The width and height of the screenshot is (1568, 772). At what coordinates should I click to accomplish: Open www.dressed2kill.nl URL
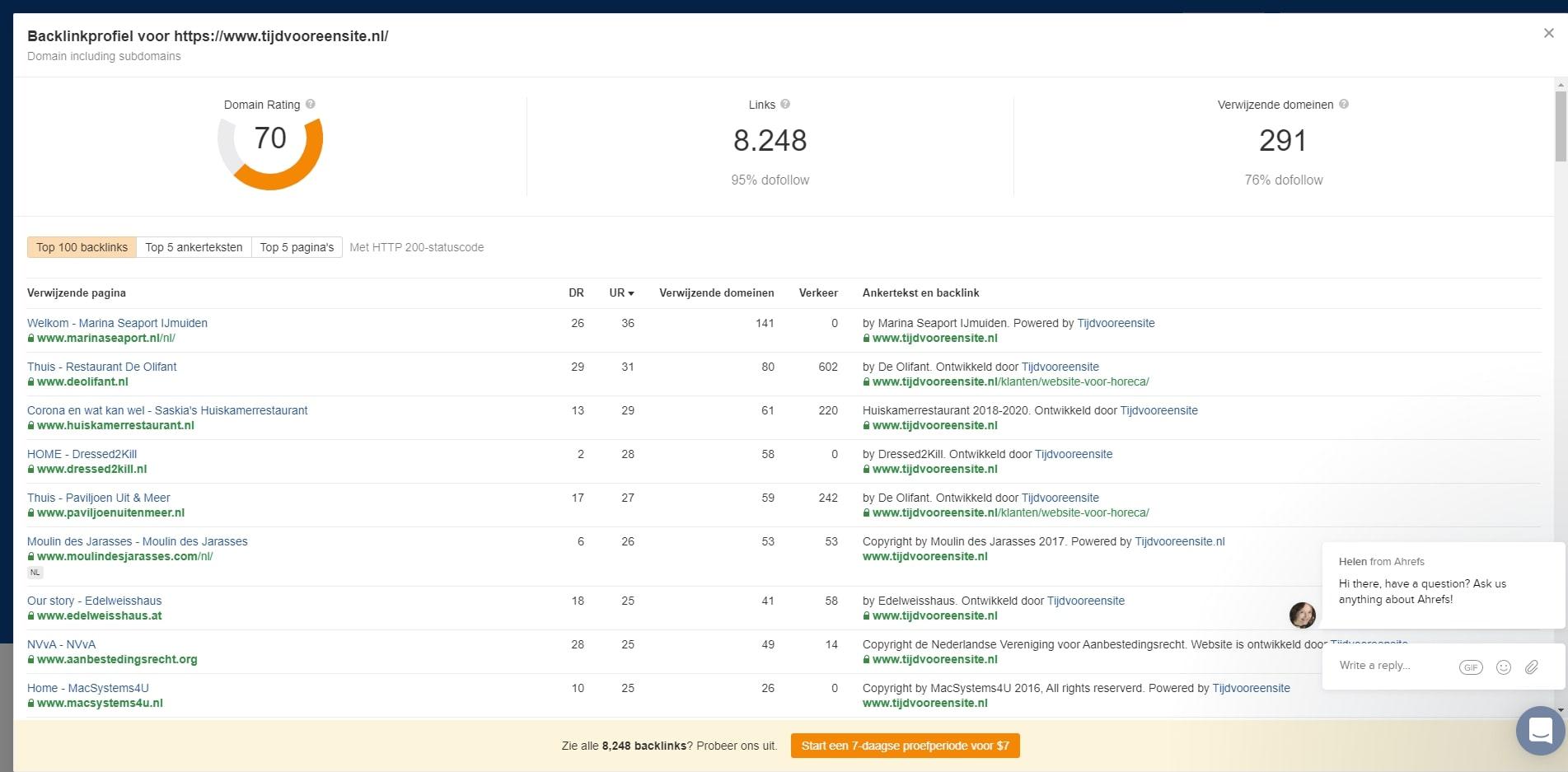(91, 469)
